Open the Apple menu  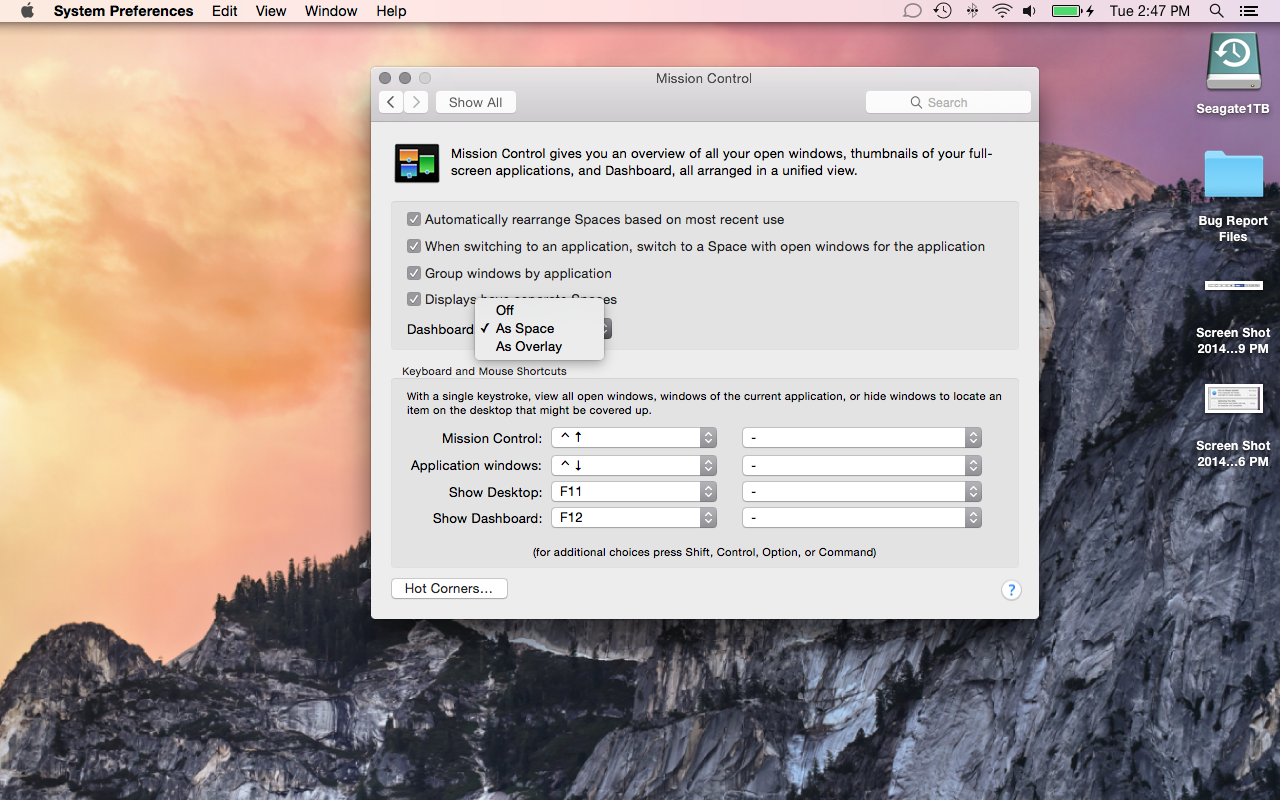point(27,11)
